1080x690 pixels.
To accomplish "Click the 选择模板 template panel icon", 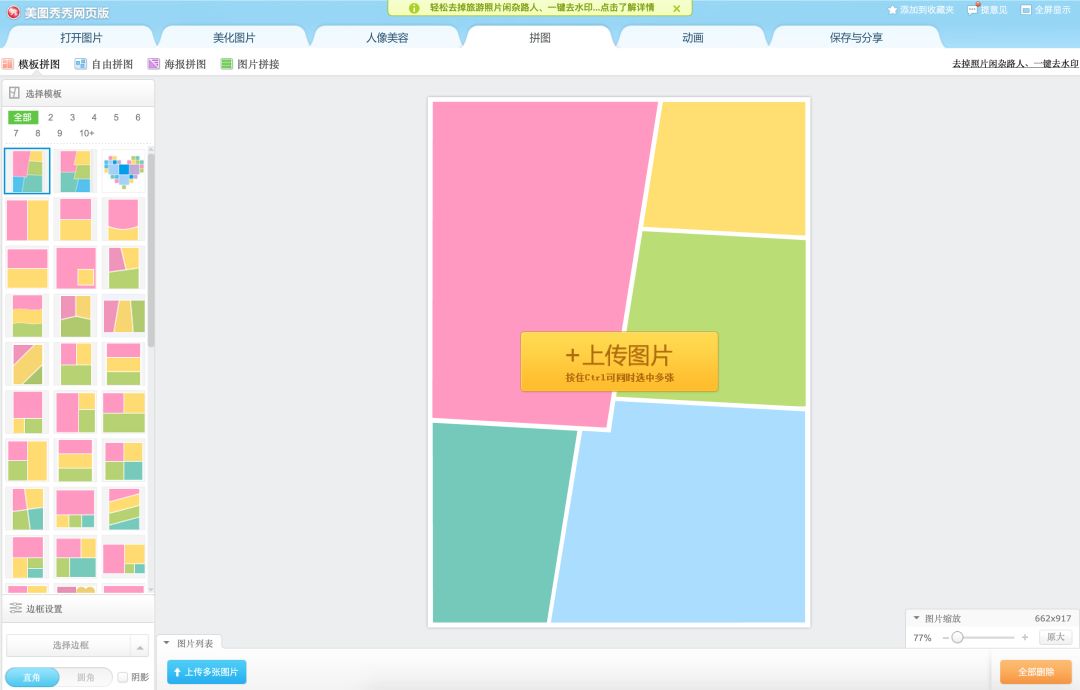I will click(x=12, y=92).
